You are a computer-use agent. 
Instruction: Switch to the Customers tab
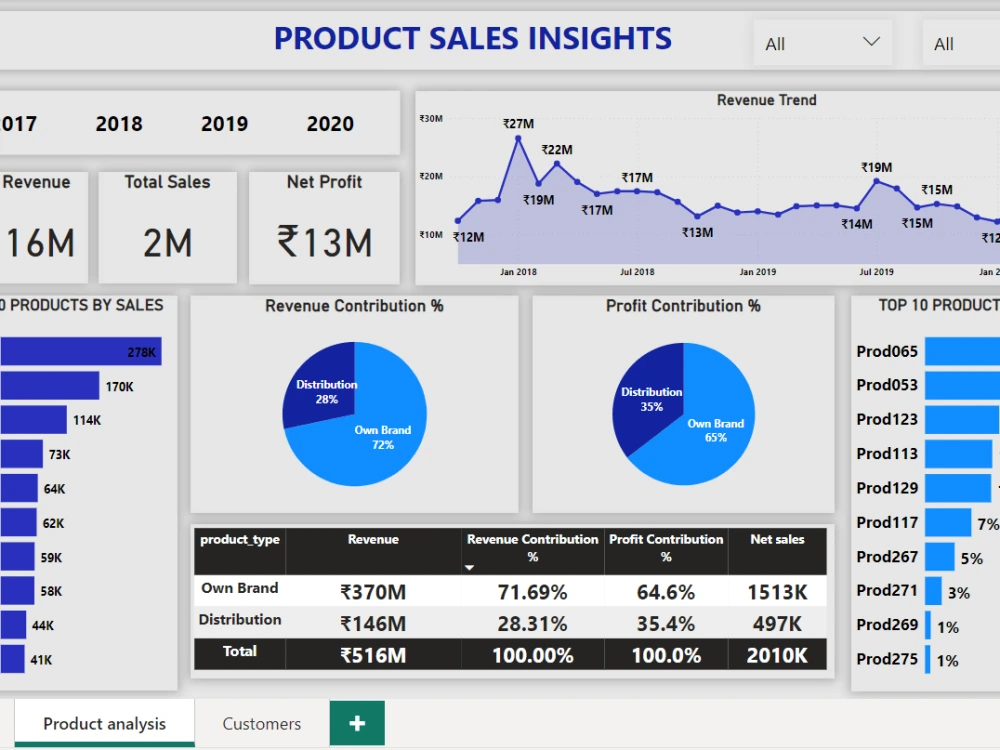pos(260,723)
